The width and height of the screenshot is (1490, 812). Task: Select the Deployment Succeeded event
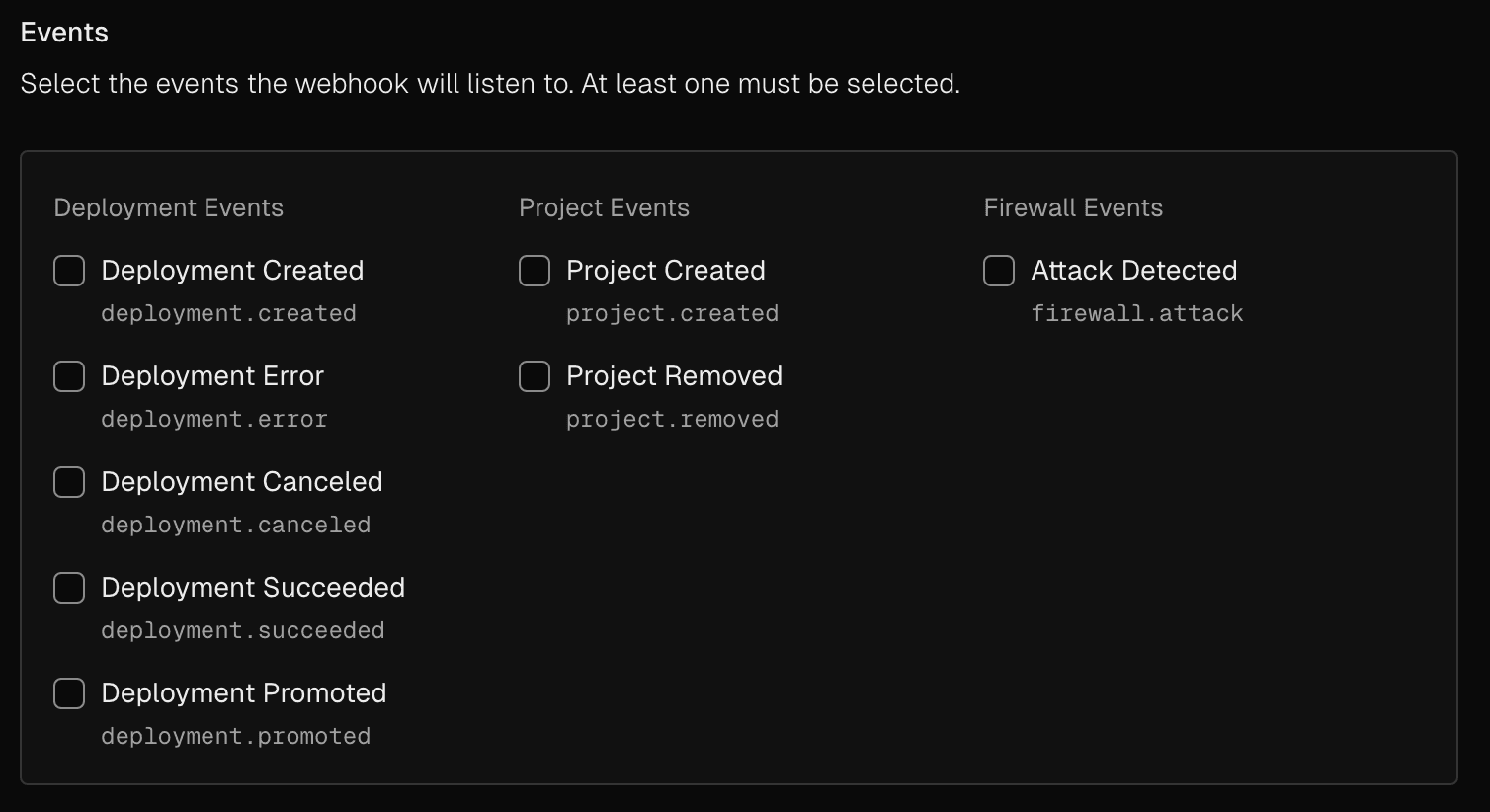tap(68, 587)
